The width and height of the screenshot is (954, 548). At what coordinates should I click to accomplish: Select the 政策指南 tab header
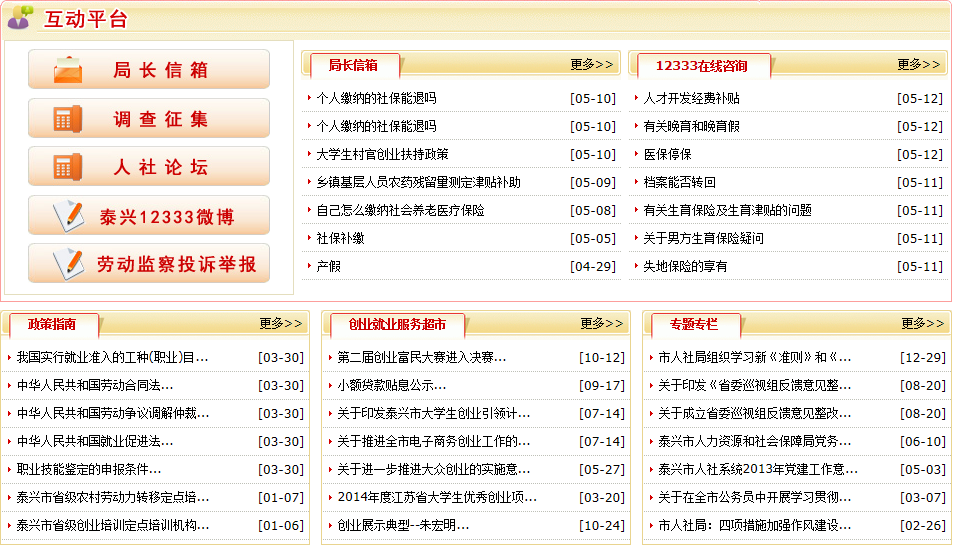53,325
